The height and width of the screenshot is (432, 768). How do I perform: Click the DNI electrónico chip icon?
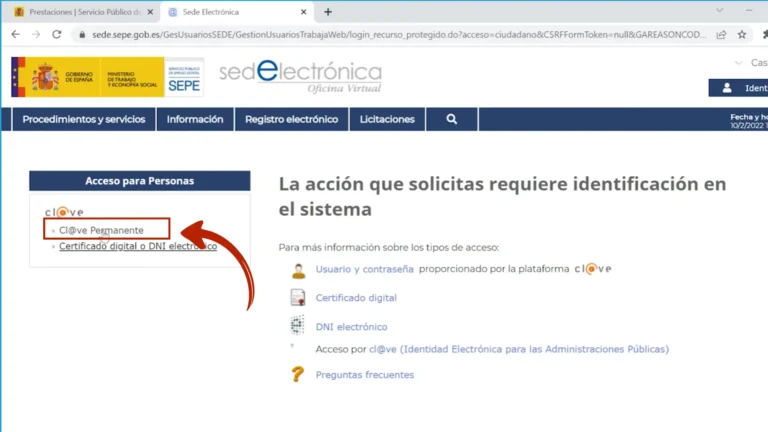(x=297, y=325)
